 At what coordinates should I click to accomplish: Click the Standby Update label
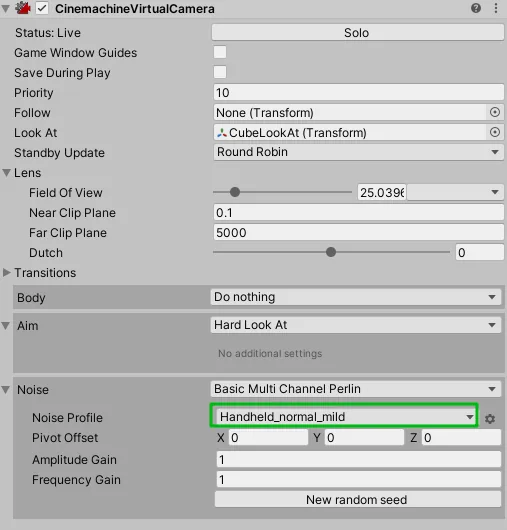click(x=59, y=153)
